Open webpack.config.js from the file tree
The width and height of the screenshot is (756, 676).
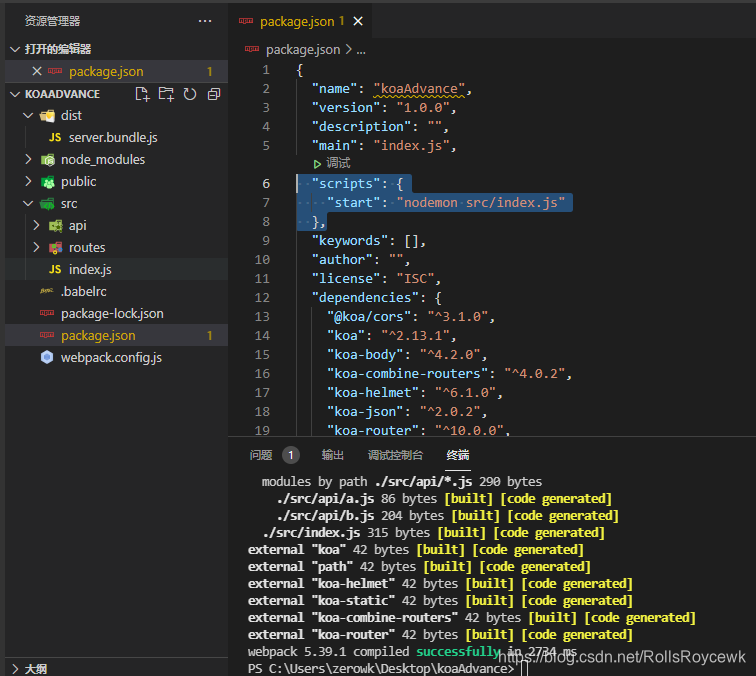pos(111,358)
